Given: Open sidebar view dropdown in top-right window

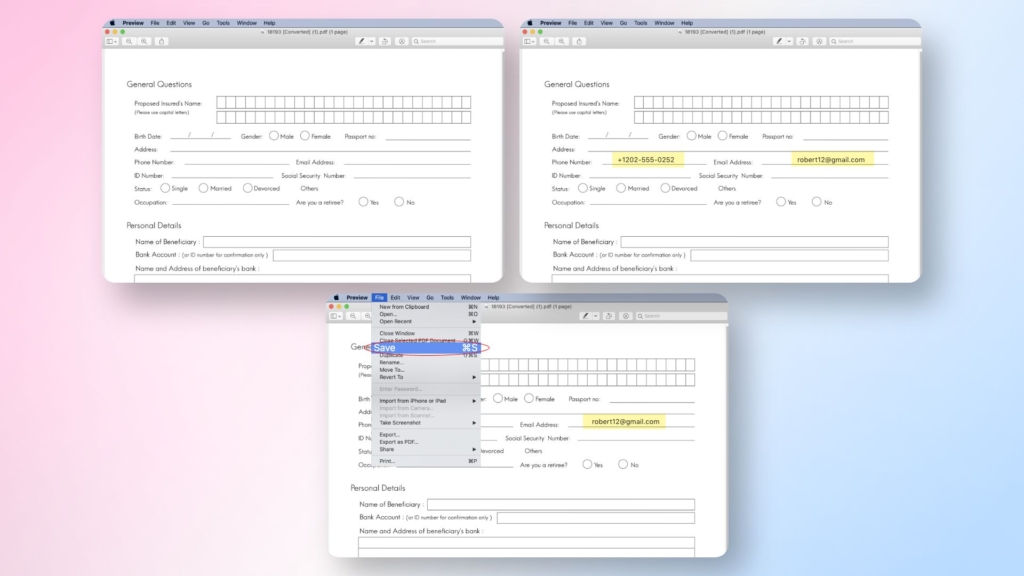Looking at the screenshot, I should coord(529,41).
